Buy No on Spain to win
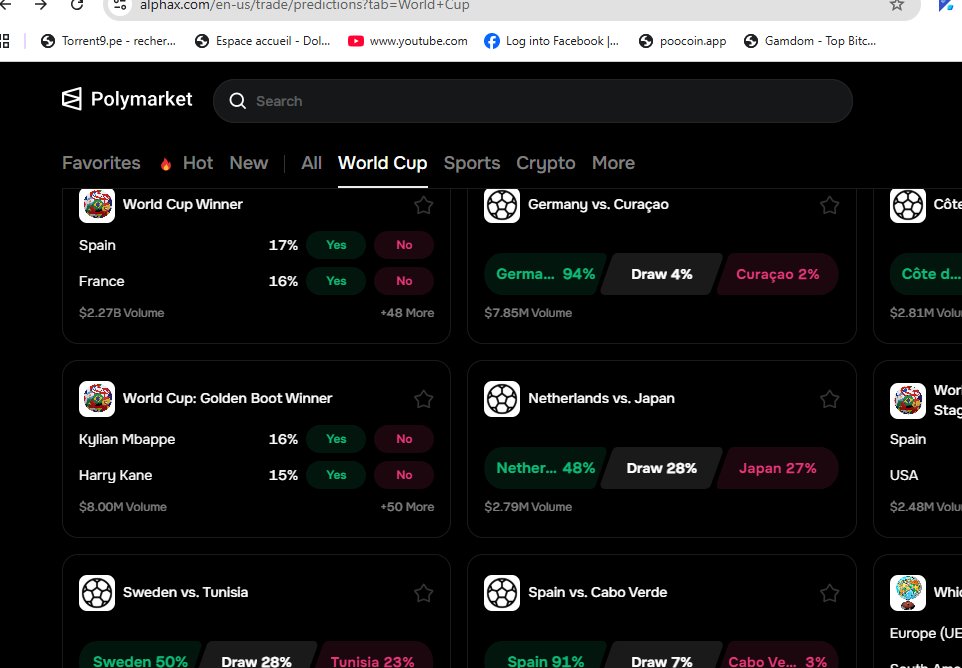The width and height of the screenshot is (962, 668). point(404,245)
